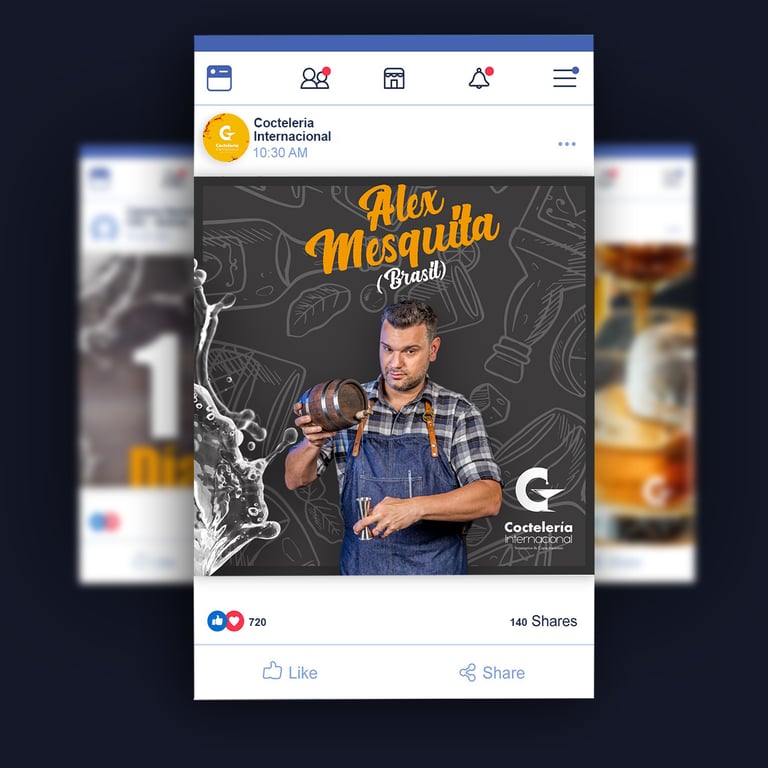This screenshot has width=768, height=768.
Task: Click the blue top status bar
Action: (x=394, y=43)
